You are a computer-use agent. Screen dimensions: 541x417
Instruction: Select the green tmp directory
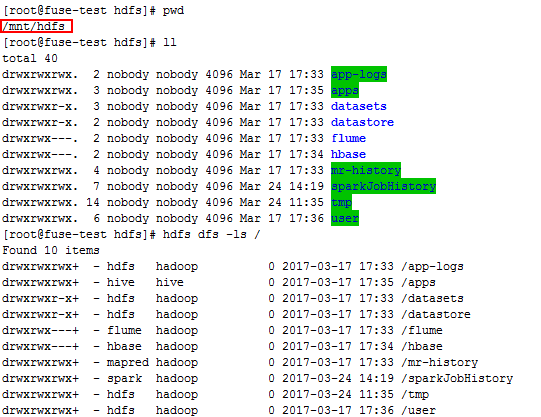point(341,202)
